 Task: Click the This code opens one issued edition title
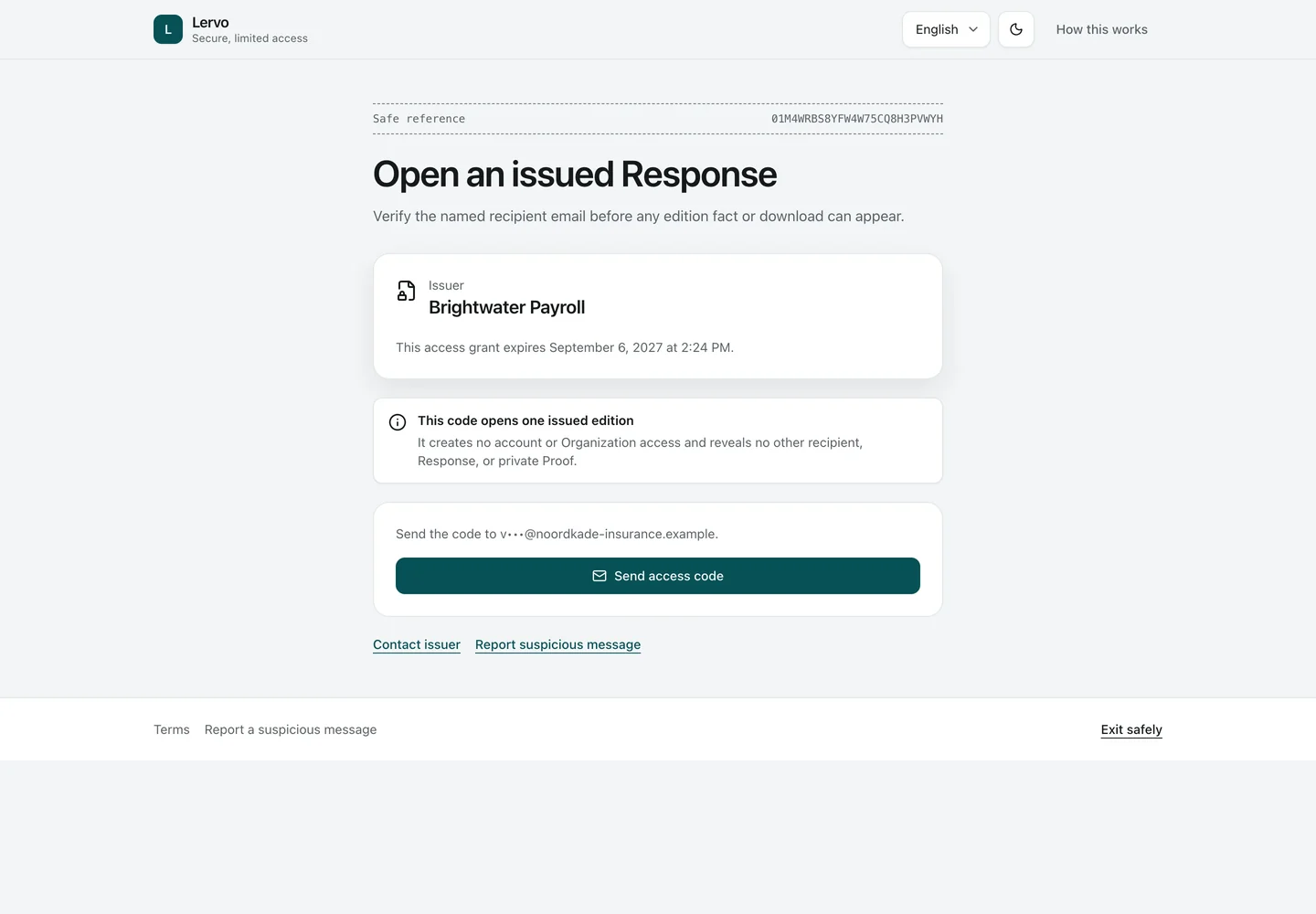(525, 420)
